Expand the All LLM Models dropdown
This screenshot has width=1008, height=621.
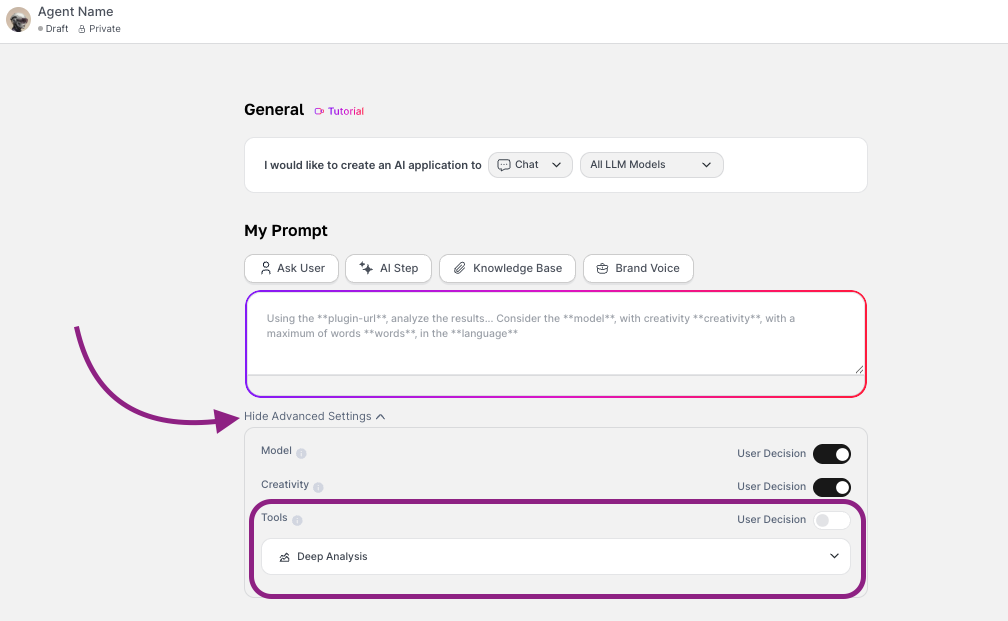(651, 165)
